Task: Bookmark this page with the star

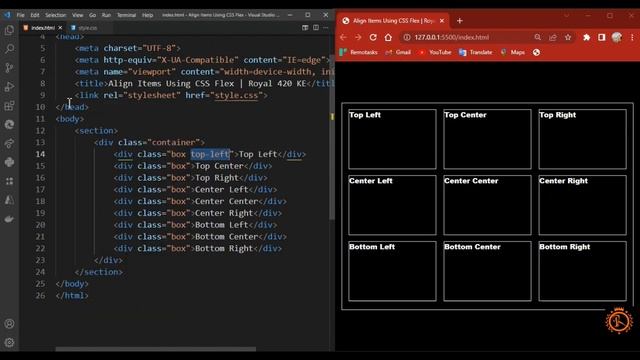Action: pos(568,37)
